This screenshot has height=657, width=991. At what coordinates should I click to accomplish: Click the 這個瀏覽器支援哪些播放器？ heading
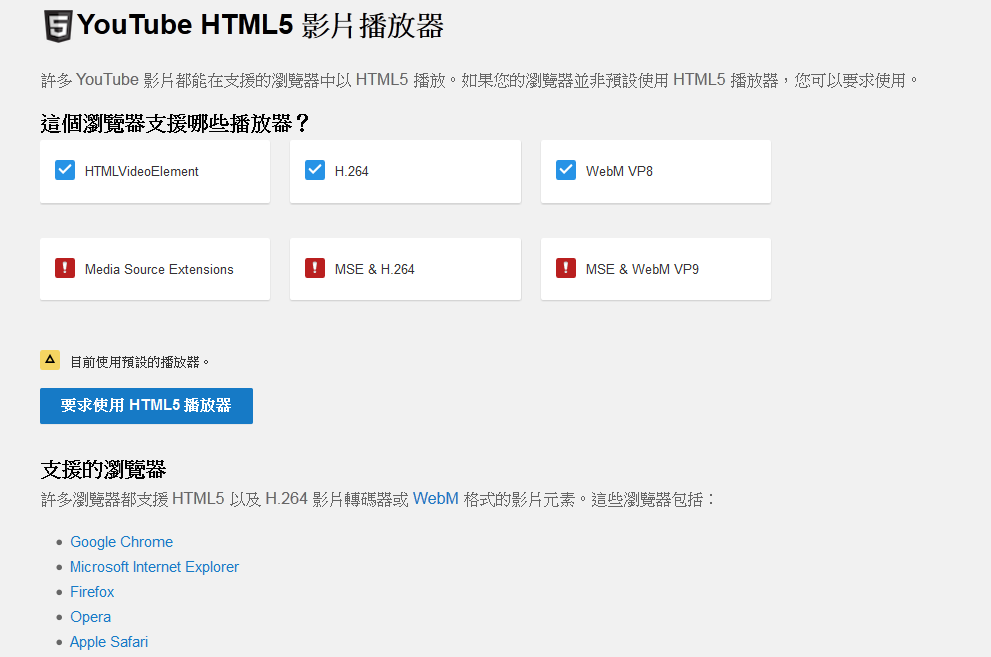175,123
